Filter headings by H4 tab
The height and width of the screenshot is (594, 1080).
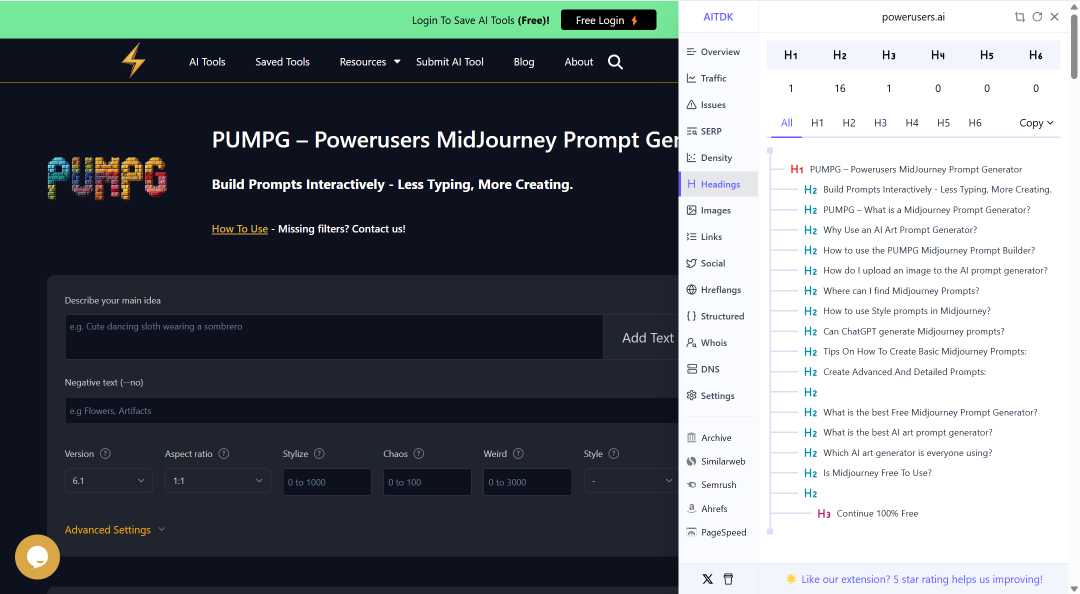pyautogui.click(x=912, y=123)
